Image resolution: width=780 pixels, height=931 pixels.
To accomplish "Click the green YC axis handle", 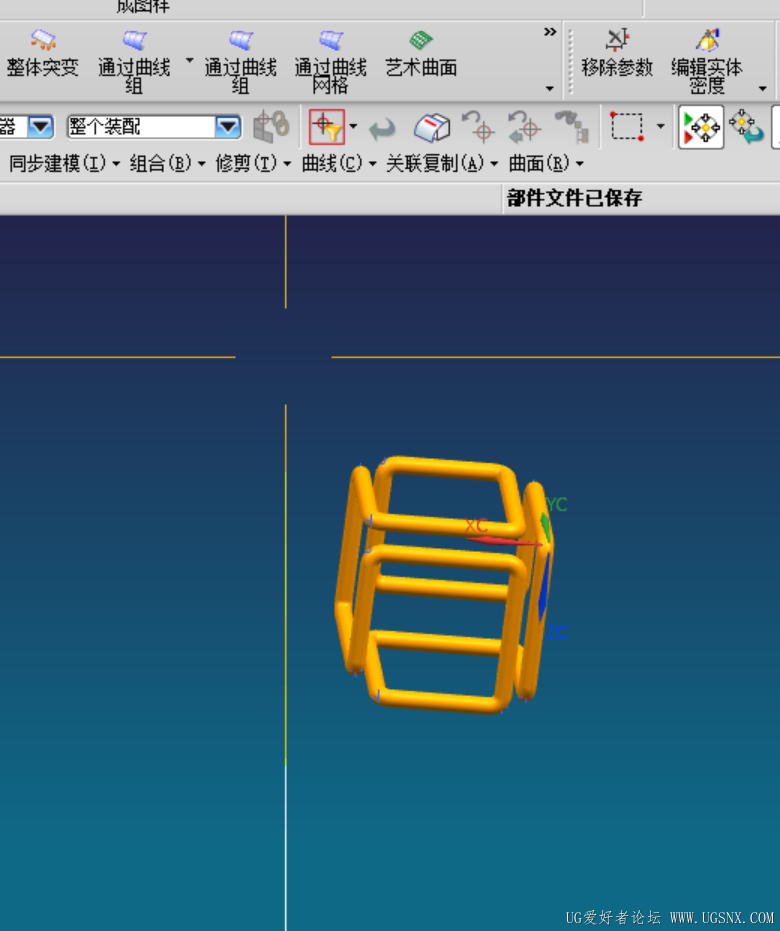I will coord(546,528).
